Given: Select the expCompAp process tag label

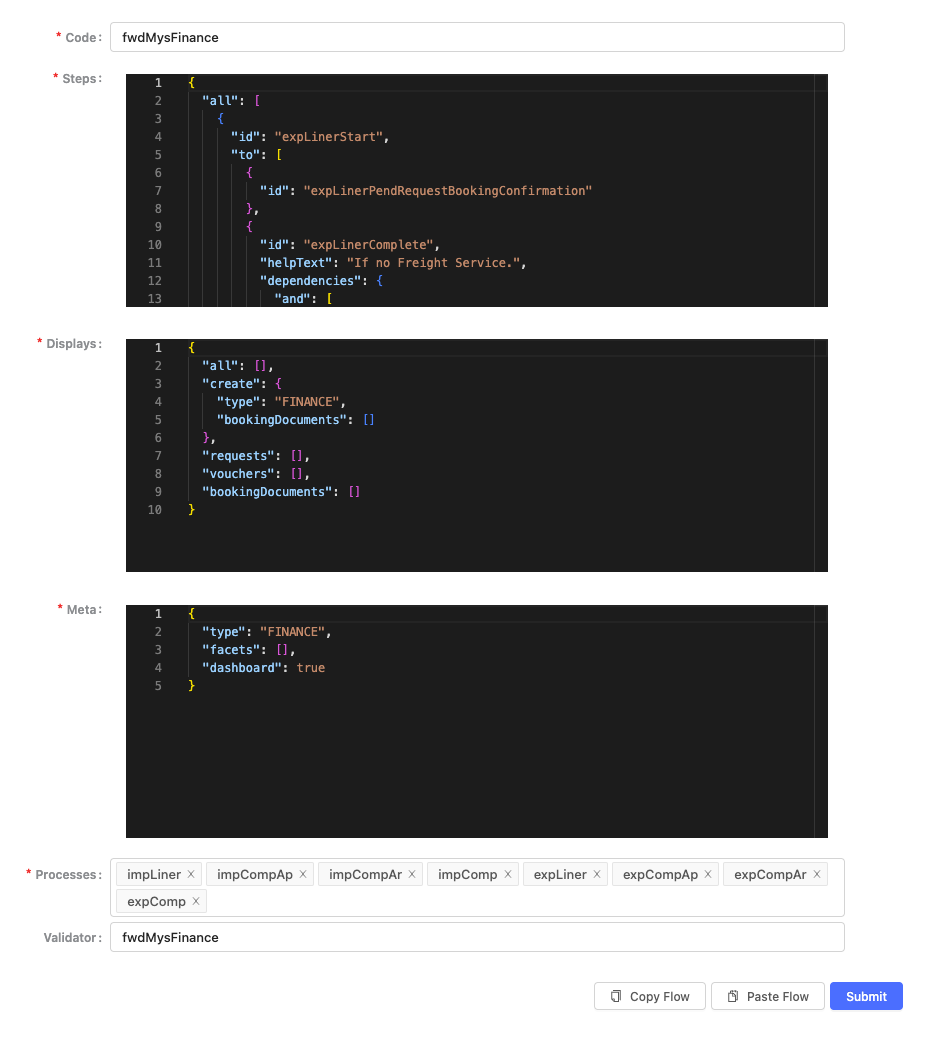Looking at the screenshot, I should pos(660,874).
